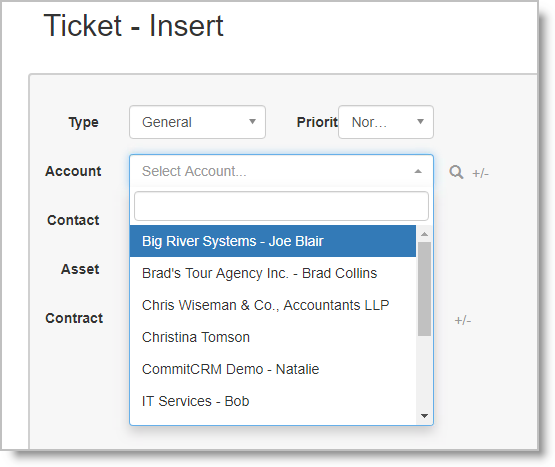Screen dimensions: 555x467
Task: Open the Type dropdown showing General
Action: click(x=197, y=122)
